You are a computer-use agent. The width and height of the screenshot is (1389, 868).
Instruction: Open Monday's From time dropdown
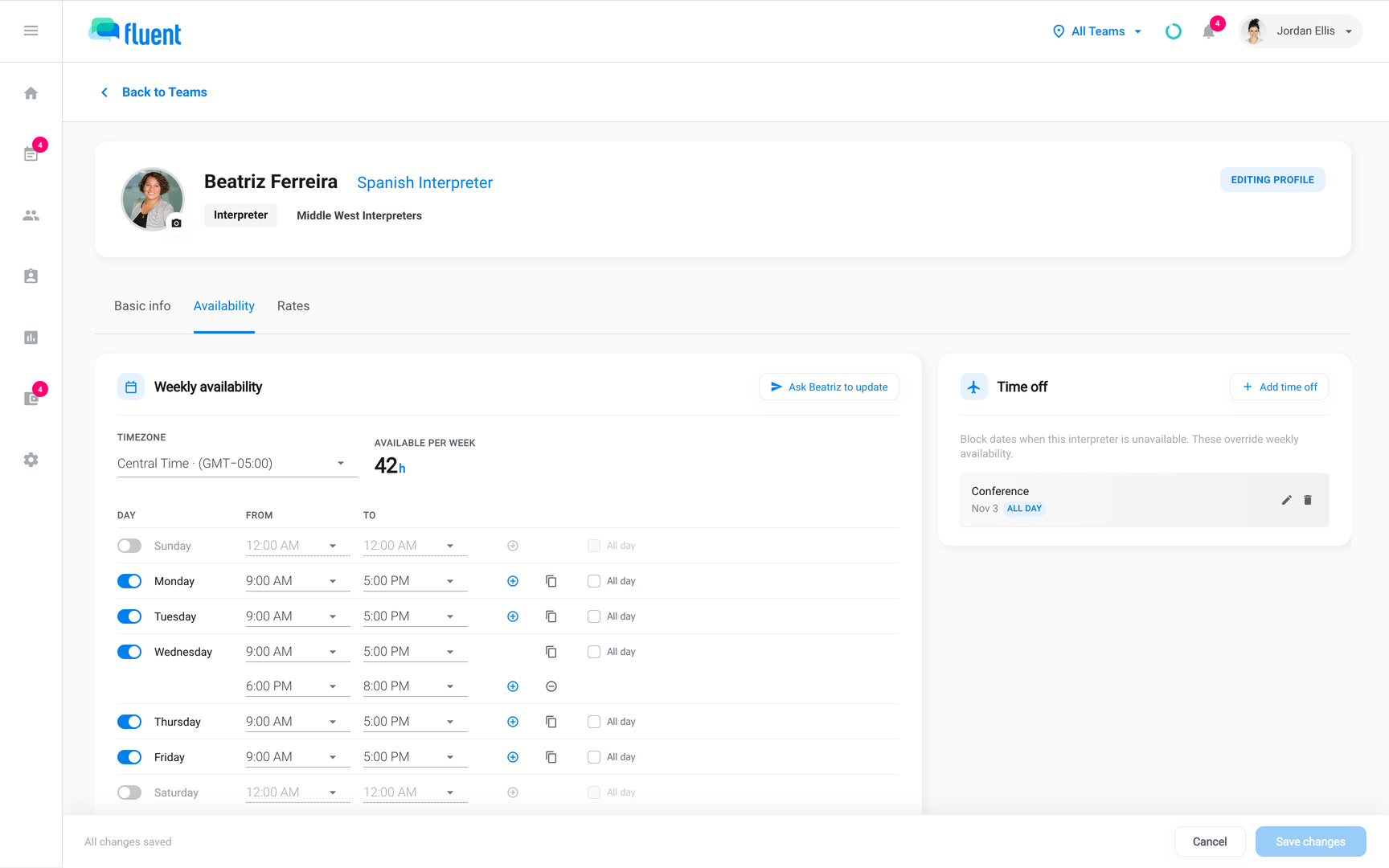click(297, 581)
